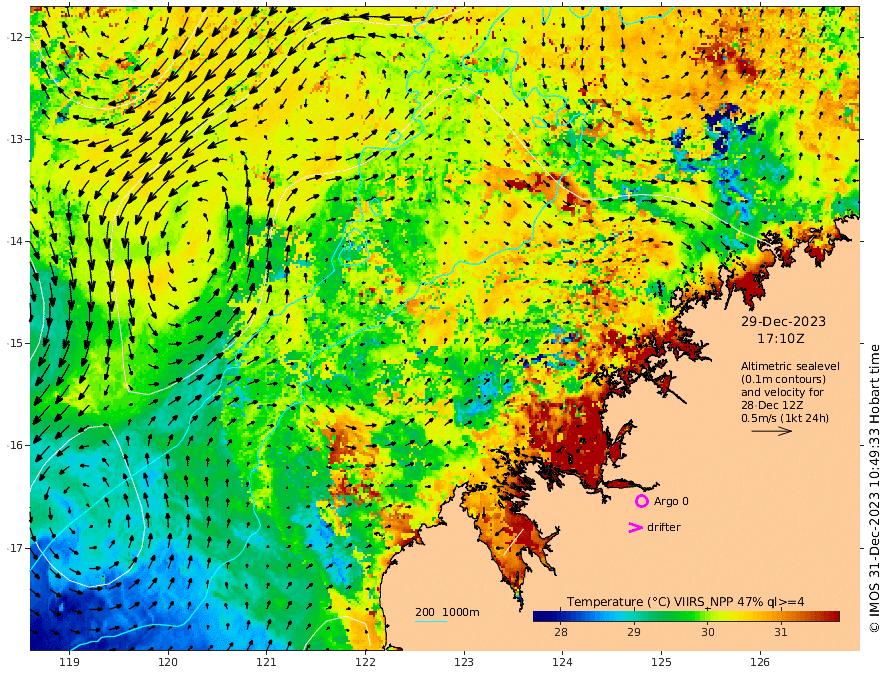Click the 'Temperature (°C) VIIRS_NPP' colorbar title
This screenshot has width=880, height=680.
(685, 602)
